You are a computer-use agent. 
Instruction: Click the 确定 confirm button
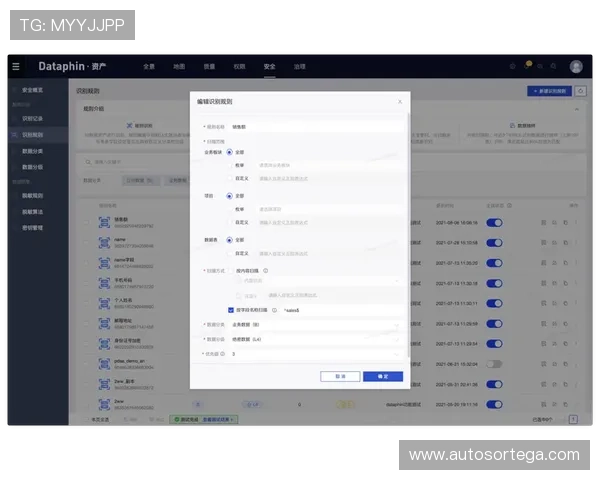click(383, 376)
